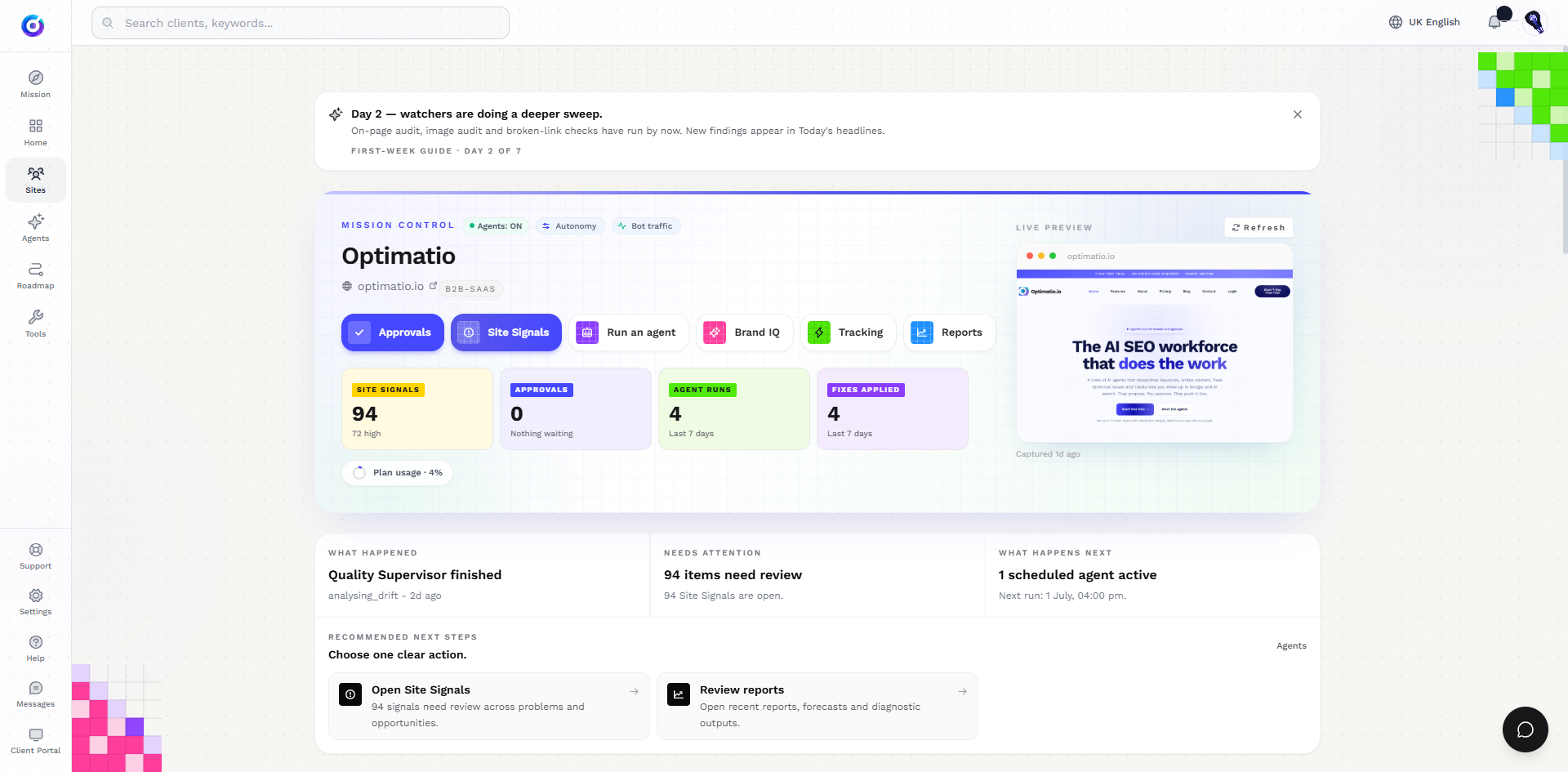
Task: Open the user avatar menu
Action: (1535, 22)
